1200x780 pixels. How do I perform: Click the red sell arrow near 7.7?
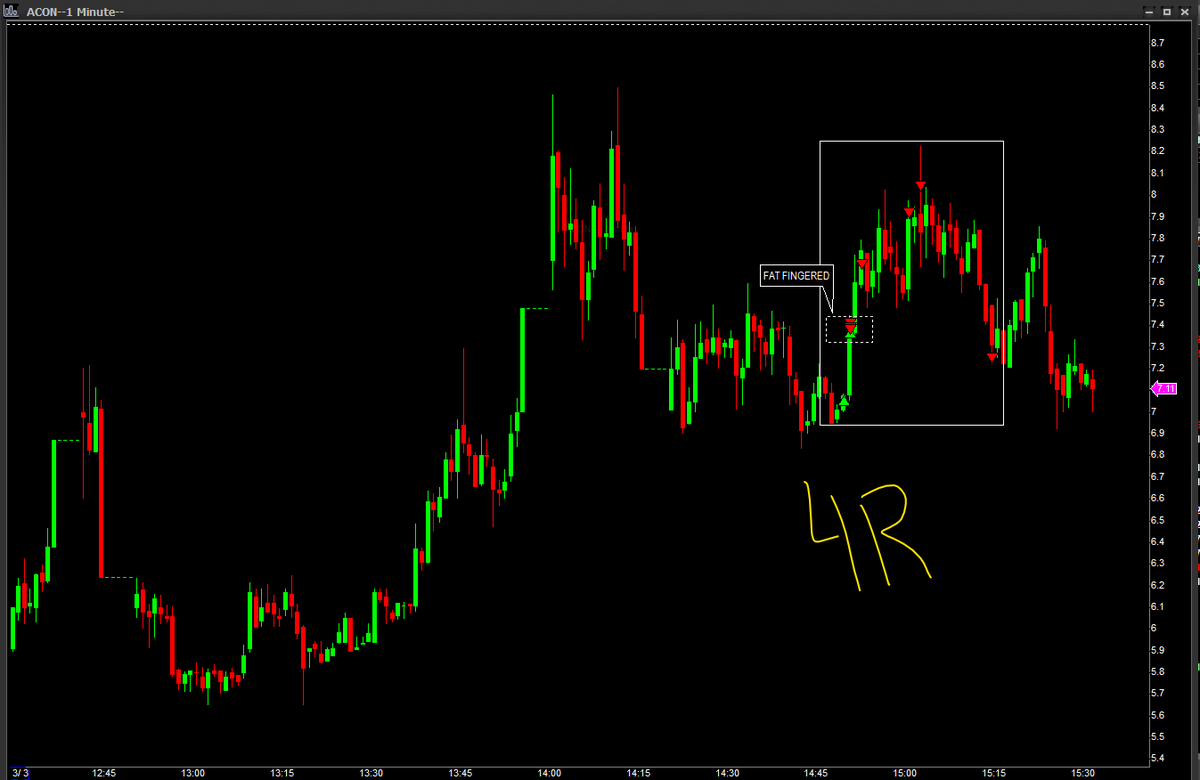[x=862, y=263]
